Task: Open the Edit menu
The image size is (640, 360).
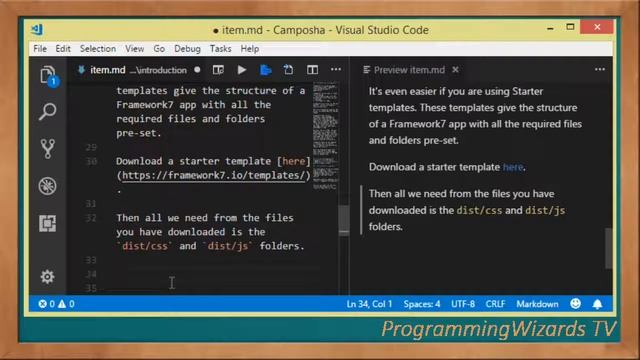Action: [x=63, y=49]
